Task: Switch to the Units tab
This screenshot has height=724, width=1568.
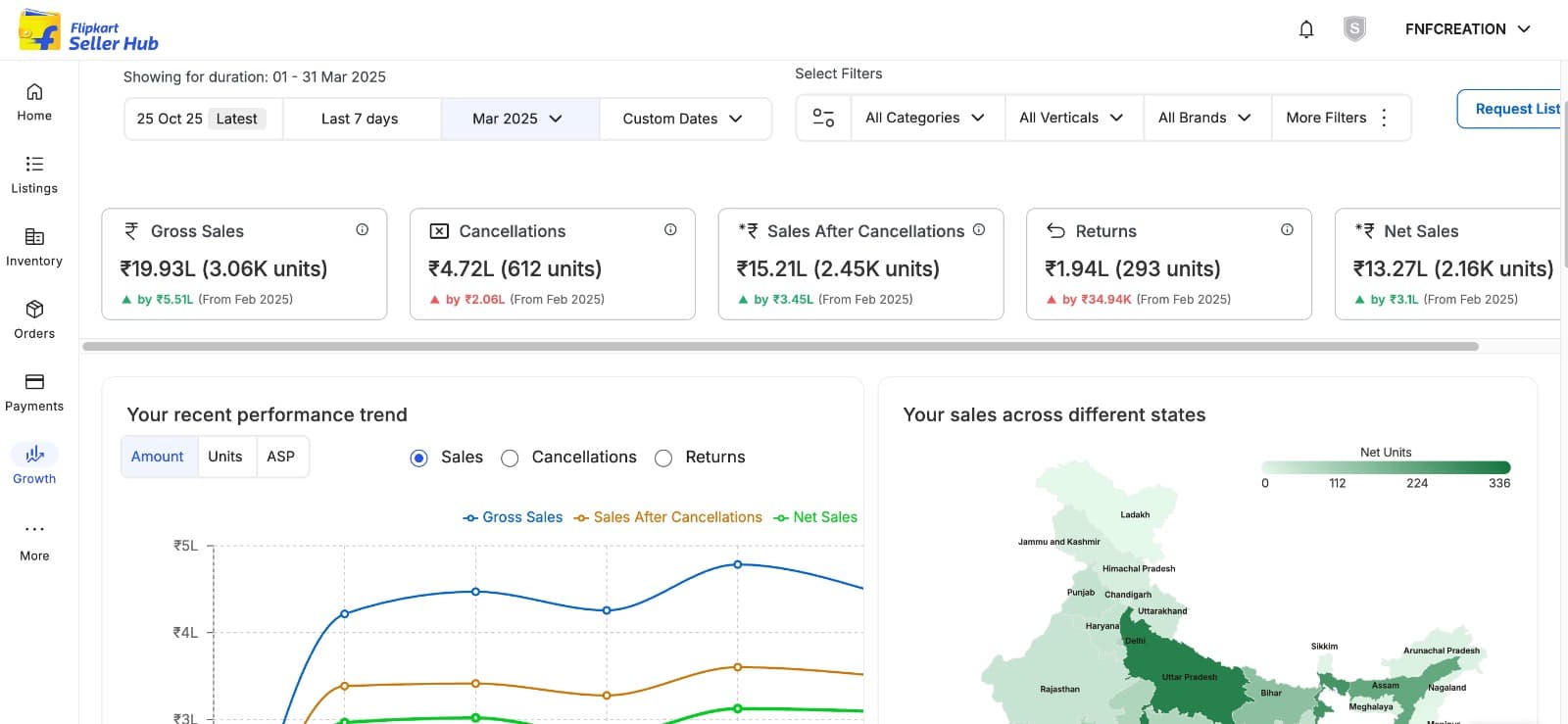Action: [224, 457]
